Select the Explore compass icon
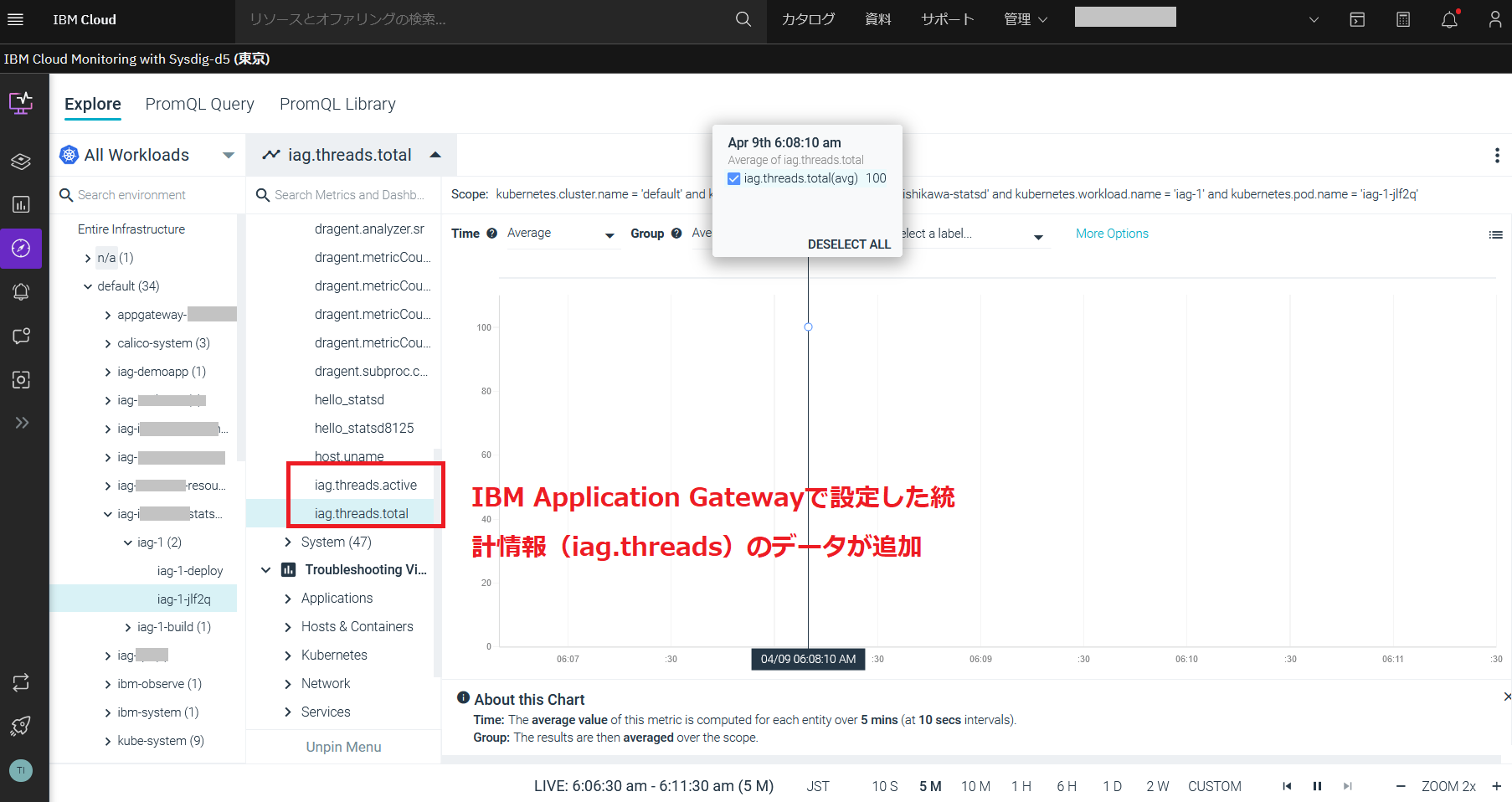 click(x=21, y=248)
